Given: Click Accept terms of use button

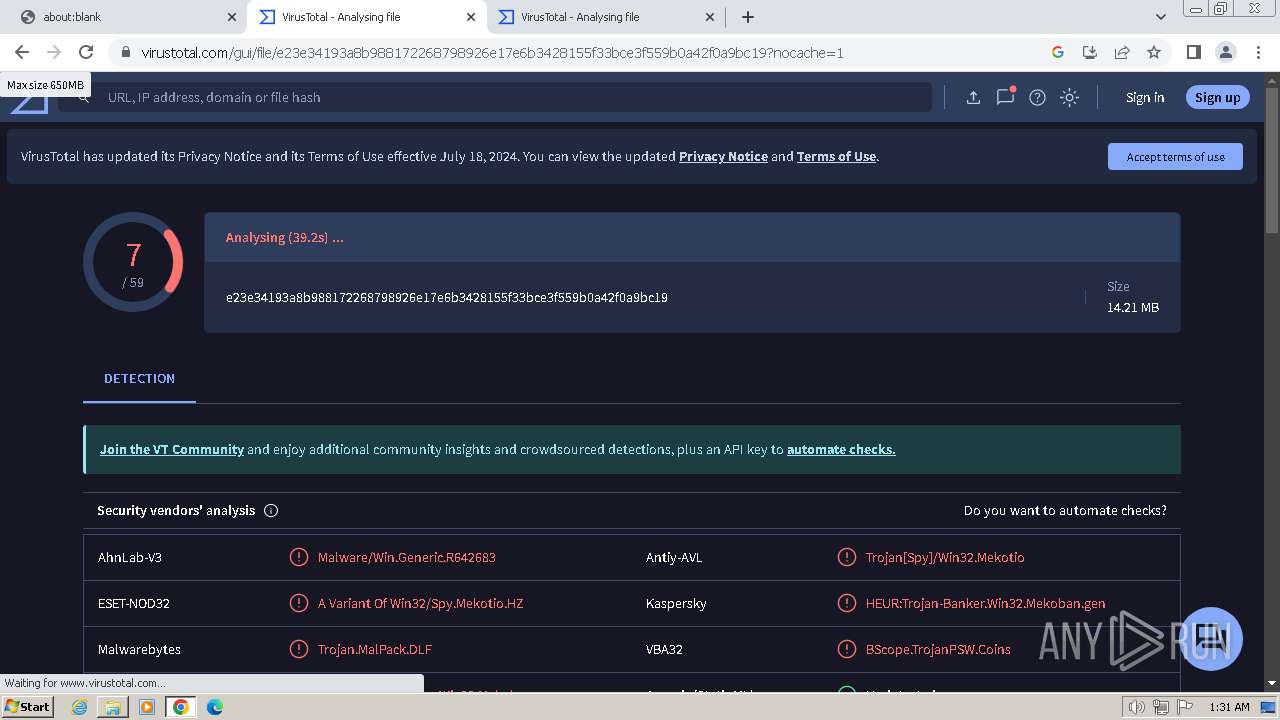Looking at the screenshot, I should pyautogui.click(x=1175, y=157).
